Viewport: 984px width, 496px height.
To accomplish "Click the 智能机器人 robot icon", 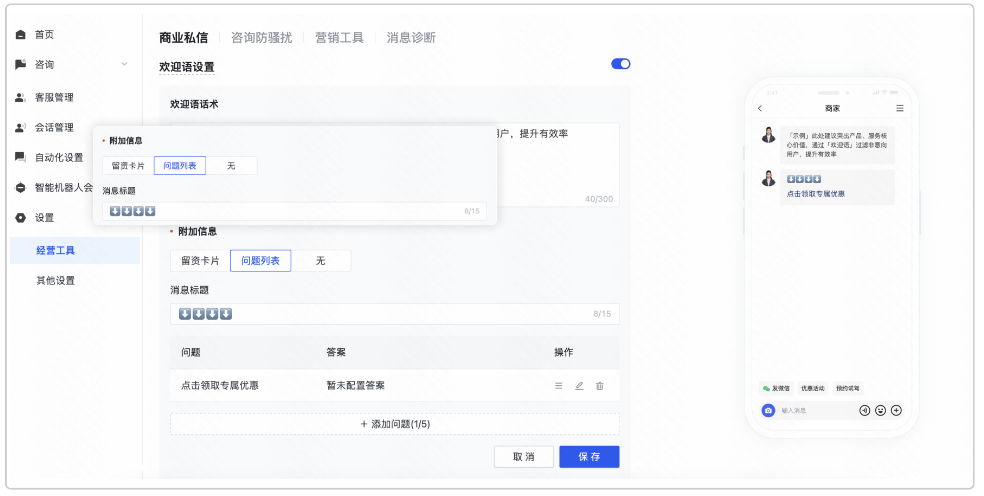I will 21,188.
